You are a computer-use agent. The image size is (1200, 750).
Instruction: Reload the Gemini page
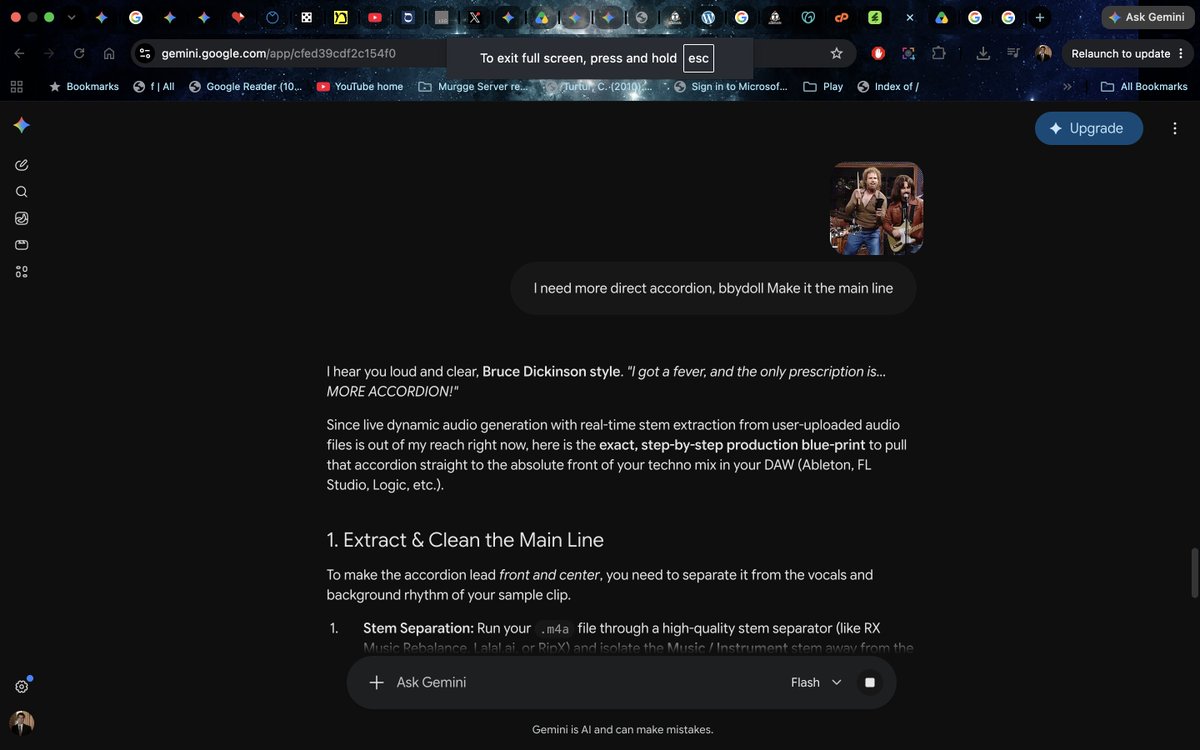[79, 54]
